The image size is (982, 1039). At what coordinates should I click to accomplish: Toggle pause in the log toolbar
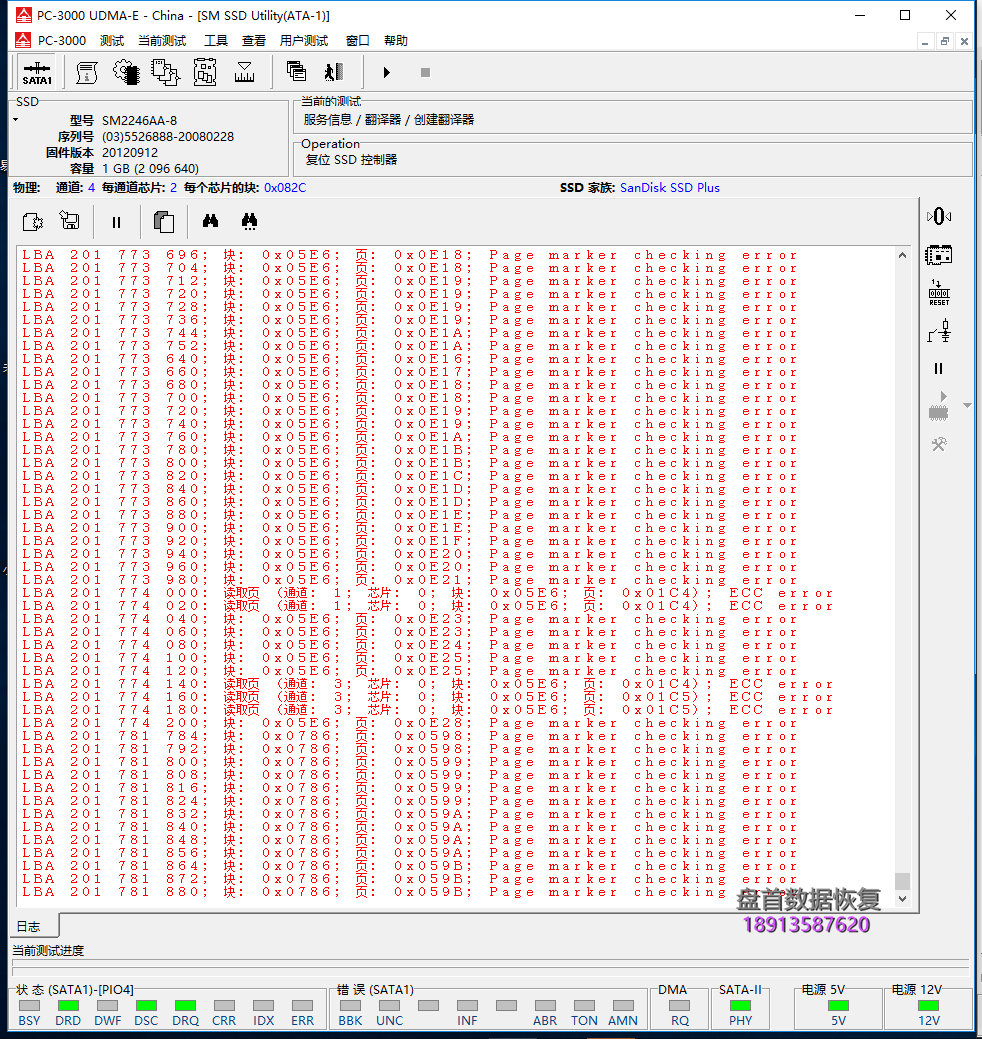point(116,221)
